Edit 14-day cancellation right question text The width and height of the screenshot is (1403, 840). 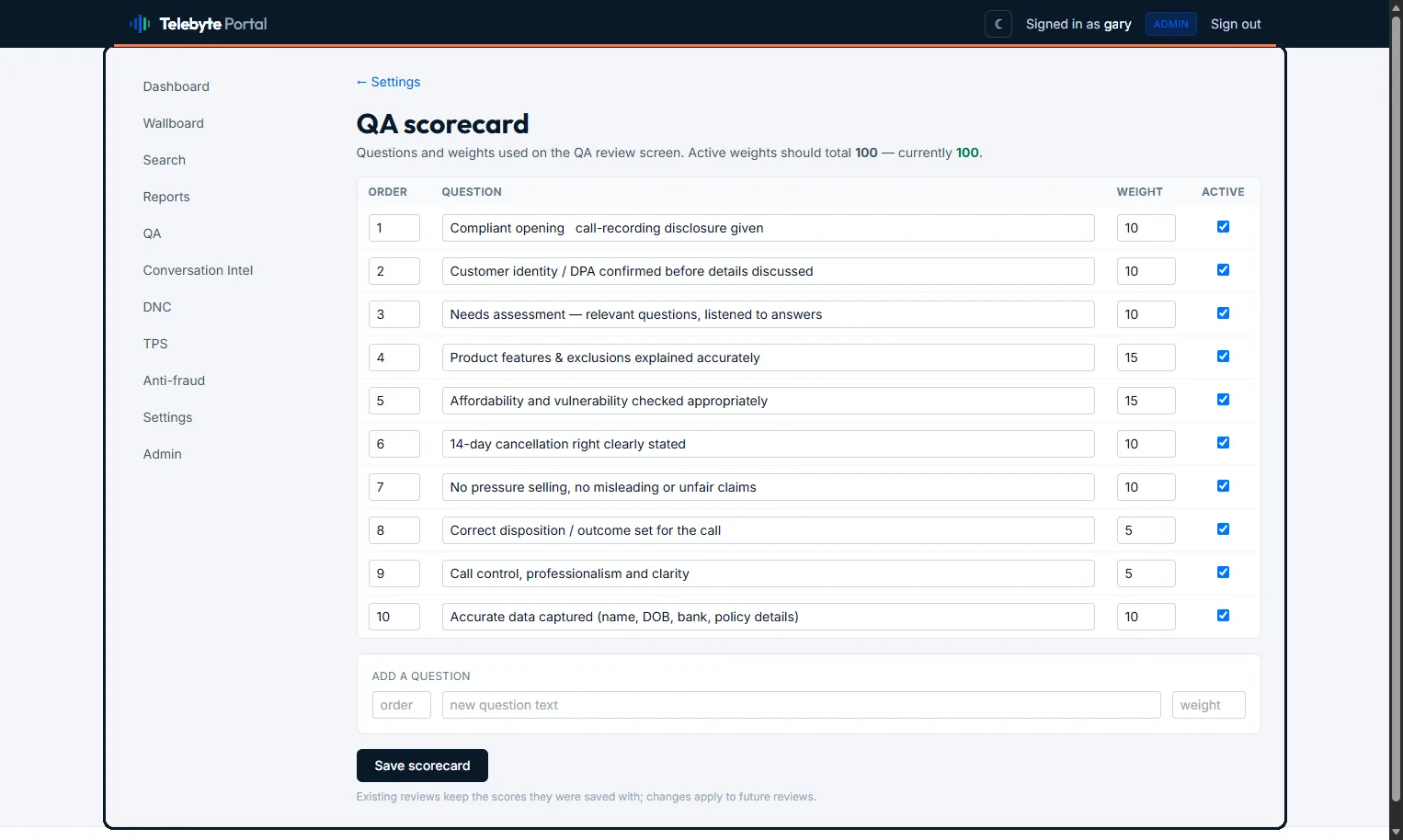tap(768, 444)
